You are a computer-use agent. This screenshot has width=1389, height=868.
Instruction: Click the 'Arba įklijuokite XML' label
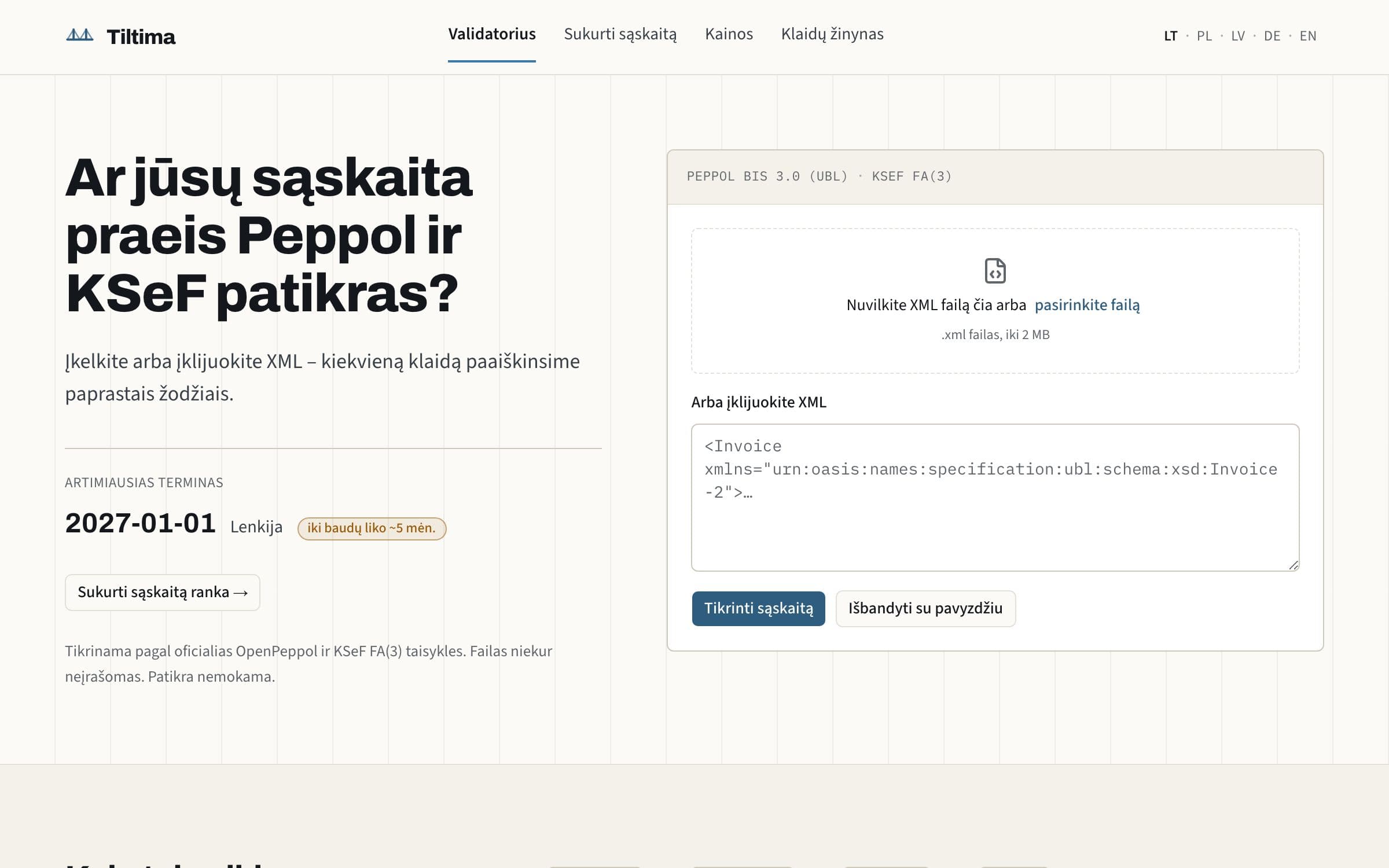(x=759, y=402)
